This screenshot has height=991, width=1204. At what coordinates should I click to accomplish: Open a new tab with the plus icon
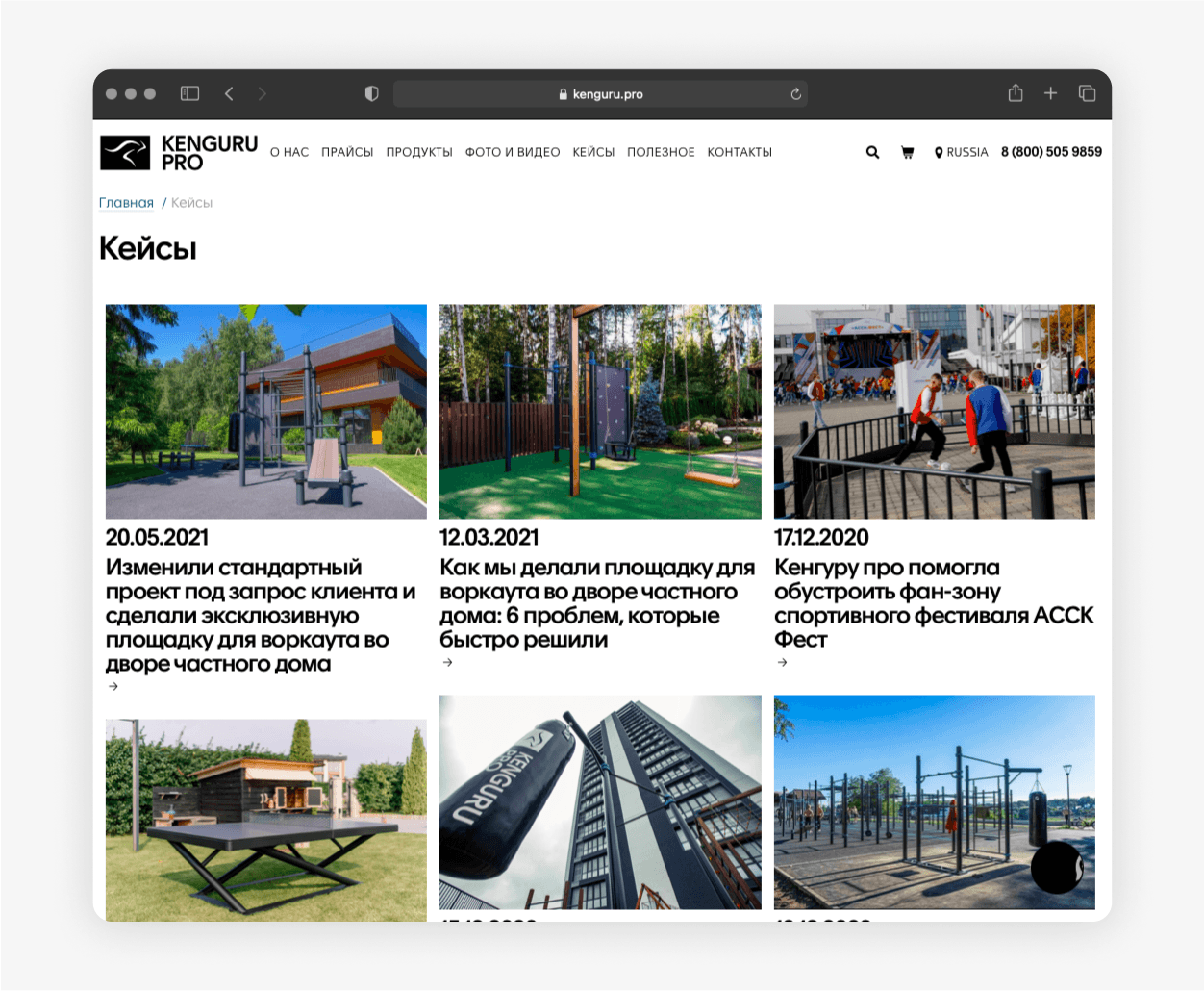[x=1050, y=93]
